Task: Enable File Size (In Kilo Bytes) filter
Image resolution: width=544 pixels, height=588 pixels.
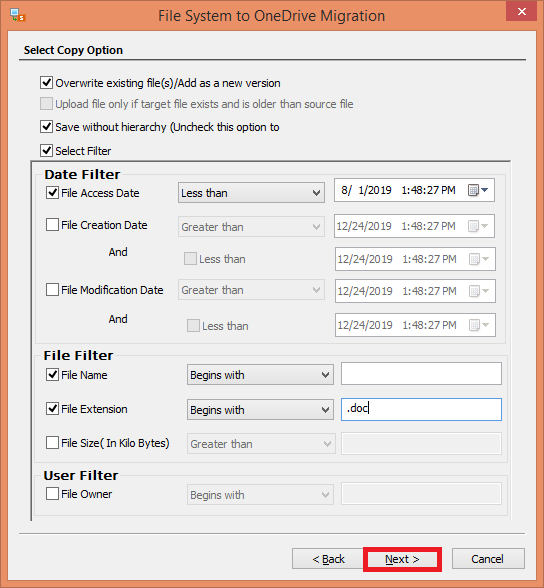Action: (52, 442)
